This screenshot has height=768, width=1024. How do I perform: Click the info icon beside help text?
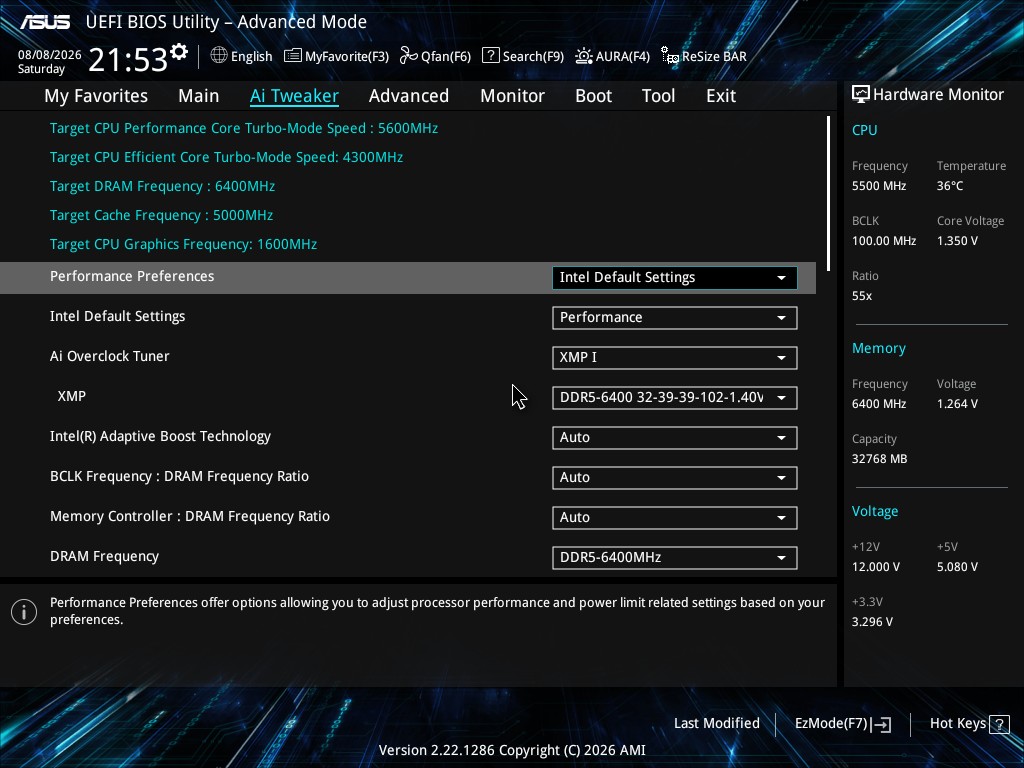point(24,612)
